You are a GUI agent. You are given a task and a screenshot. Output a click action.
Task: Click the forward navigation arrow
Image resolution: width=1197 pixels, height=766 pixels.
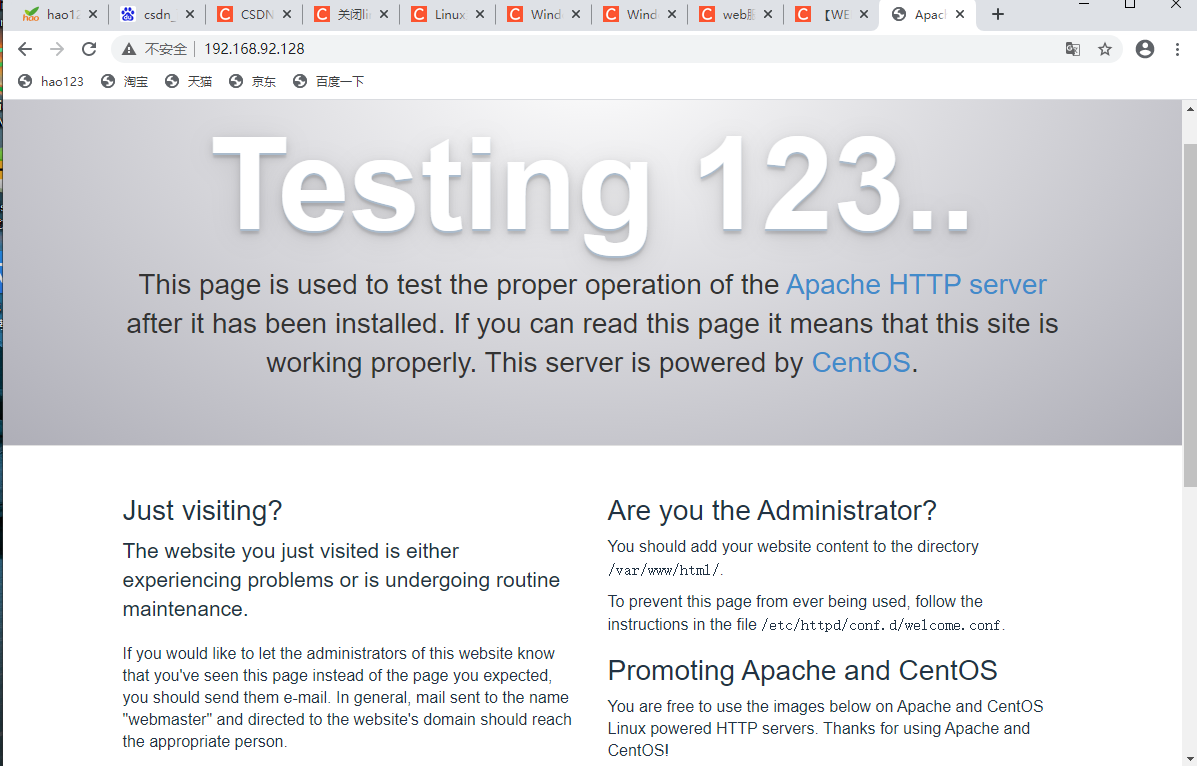57,49
